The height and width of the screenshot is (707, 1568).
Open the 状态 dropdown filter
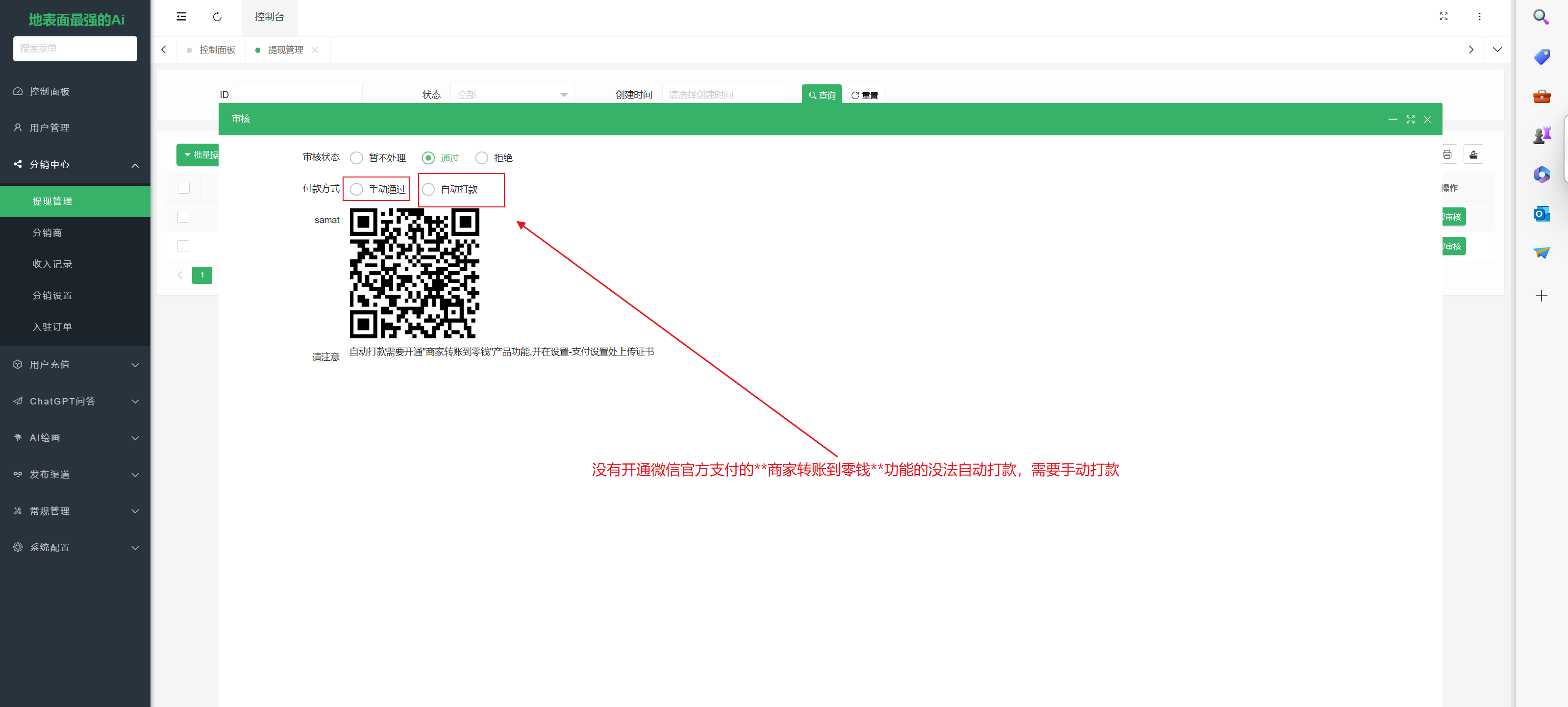(512, 95)
